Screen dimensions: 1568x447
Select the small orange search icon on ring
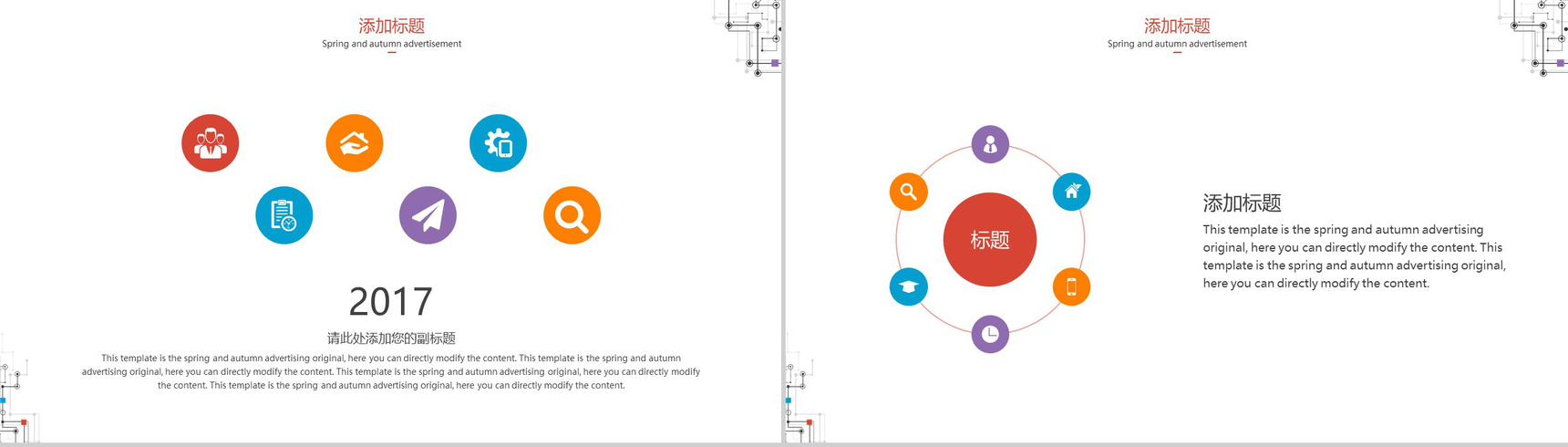(x=909, y=192)
